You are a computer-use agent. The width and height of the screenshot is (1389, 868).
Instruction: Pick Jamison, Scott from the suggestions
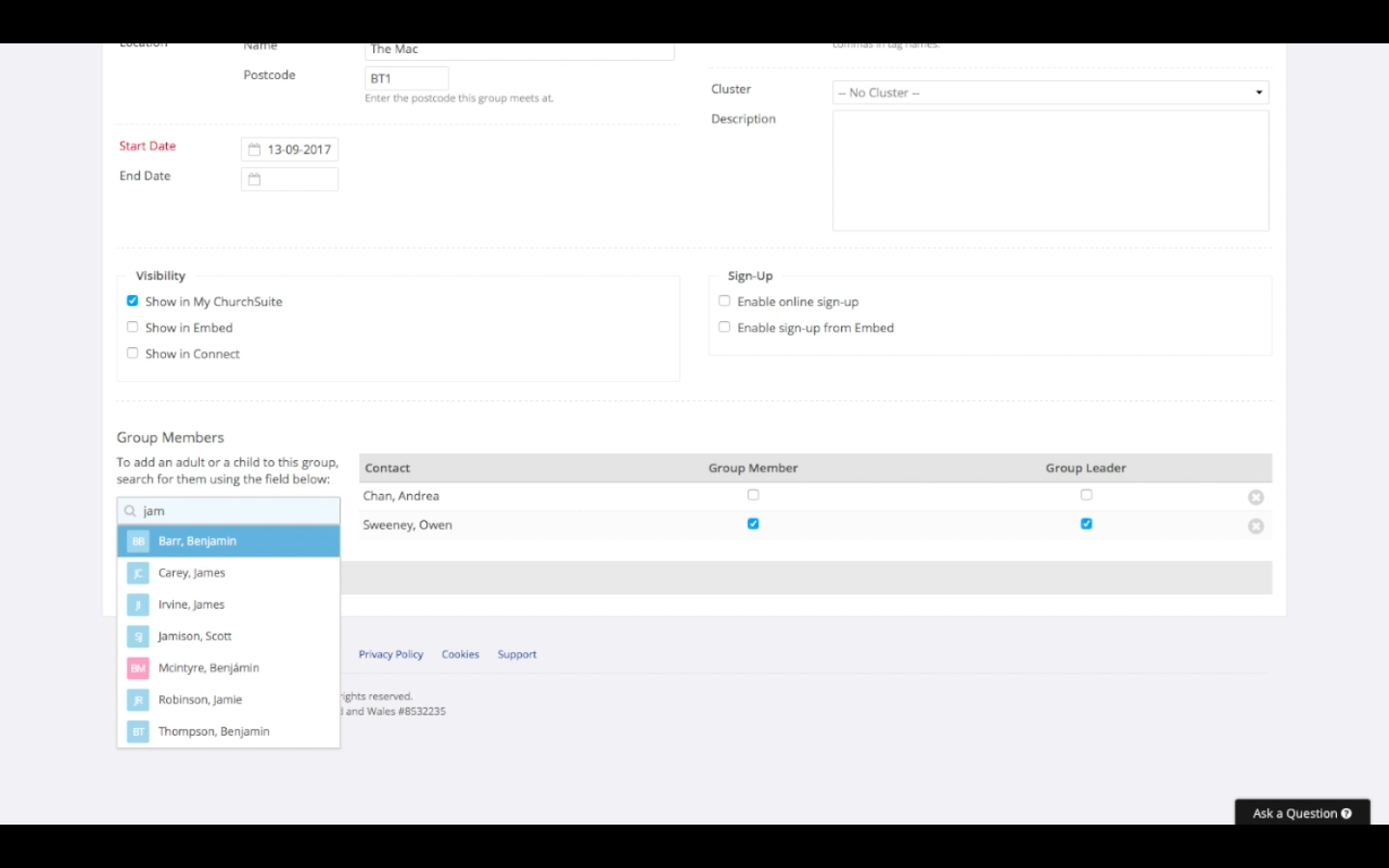[229, 637]
